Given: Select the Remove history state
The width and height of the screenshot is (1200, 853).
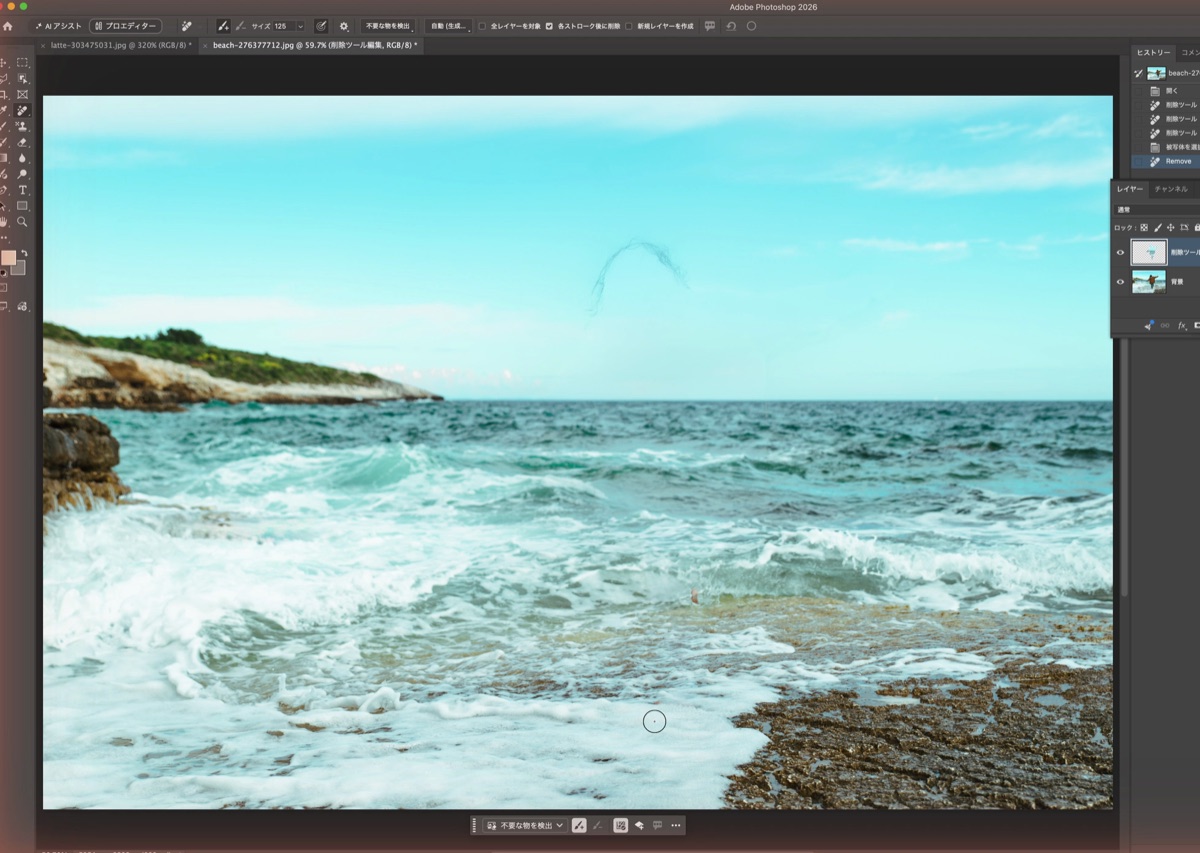Looking at the screenshot, I should click(x=1165, y=161).
